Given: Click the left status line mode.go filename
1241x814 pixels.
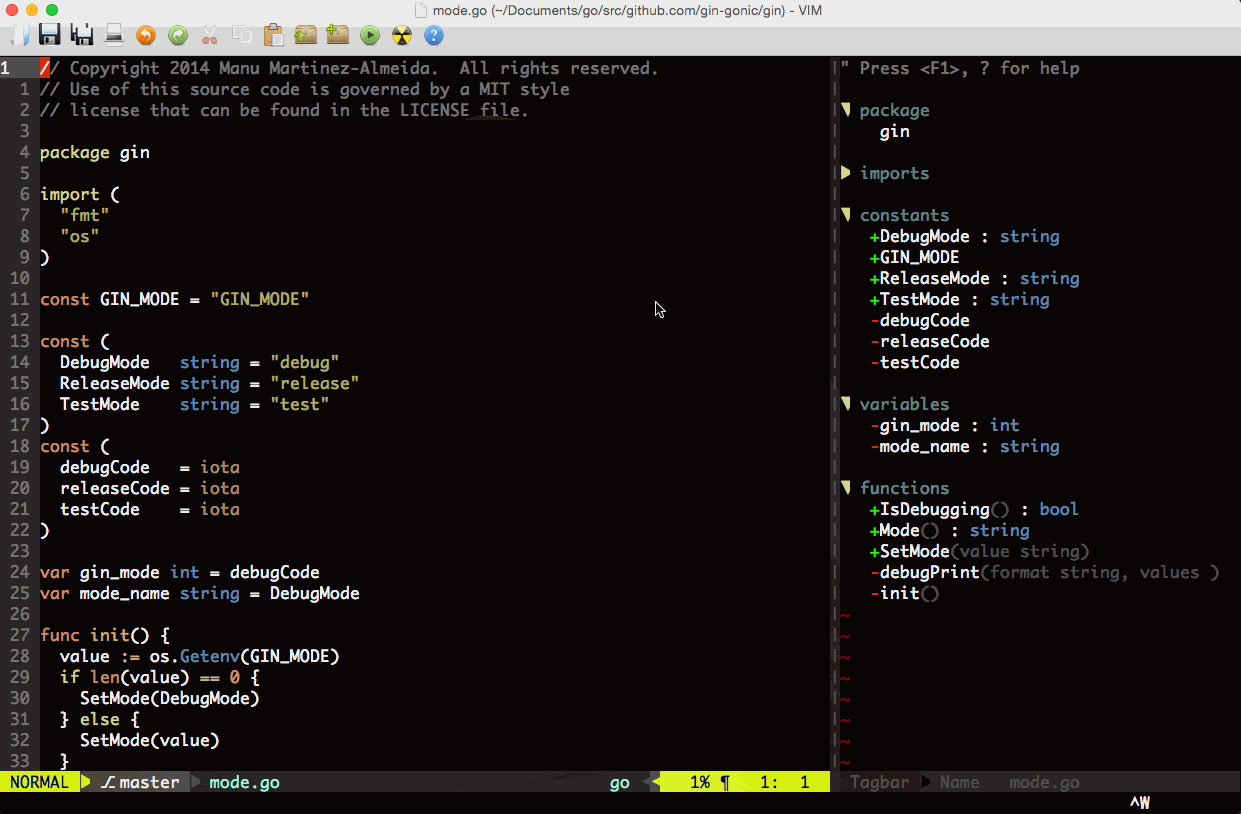Looking at the screenshot, I should (245, 782).
